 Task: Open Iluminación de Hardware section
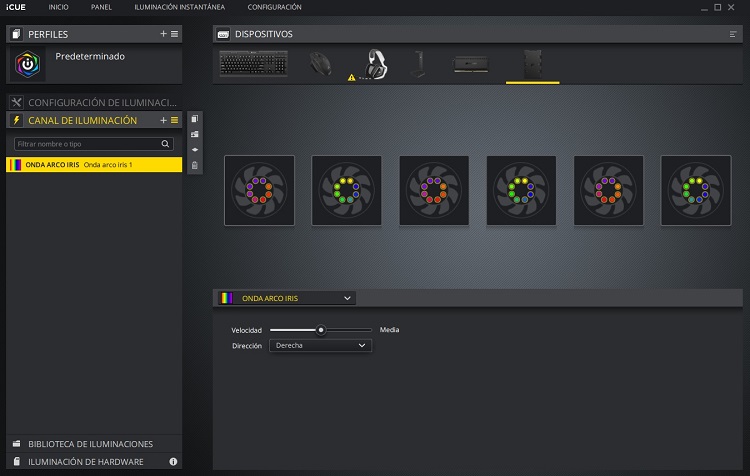(x=85, y=461)
